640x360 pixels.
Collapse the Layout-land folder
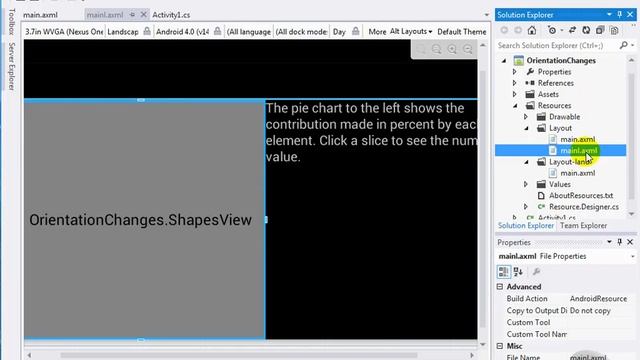527,162
